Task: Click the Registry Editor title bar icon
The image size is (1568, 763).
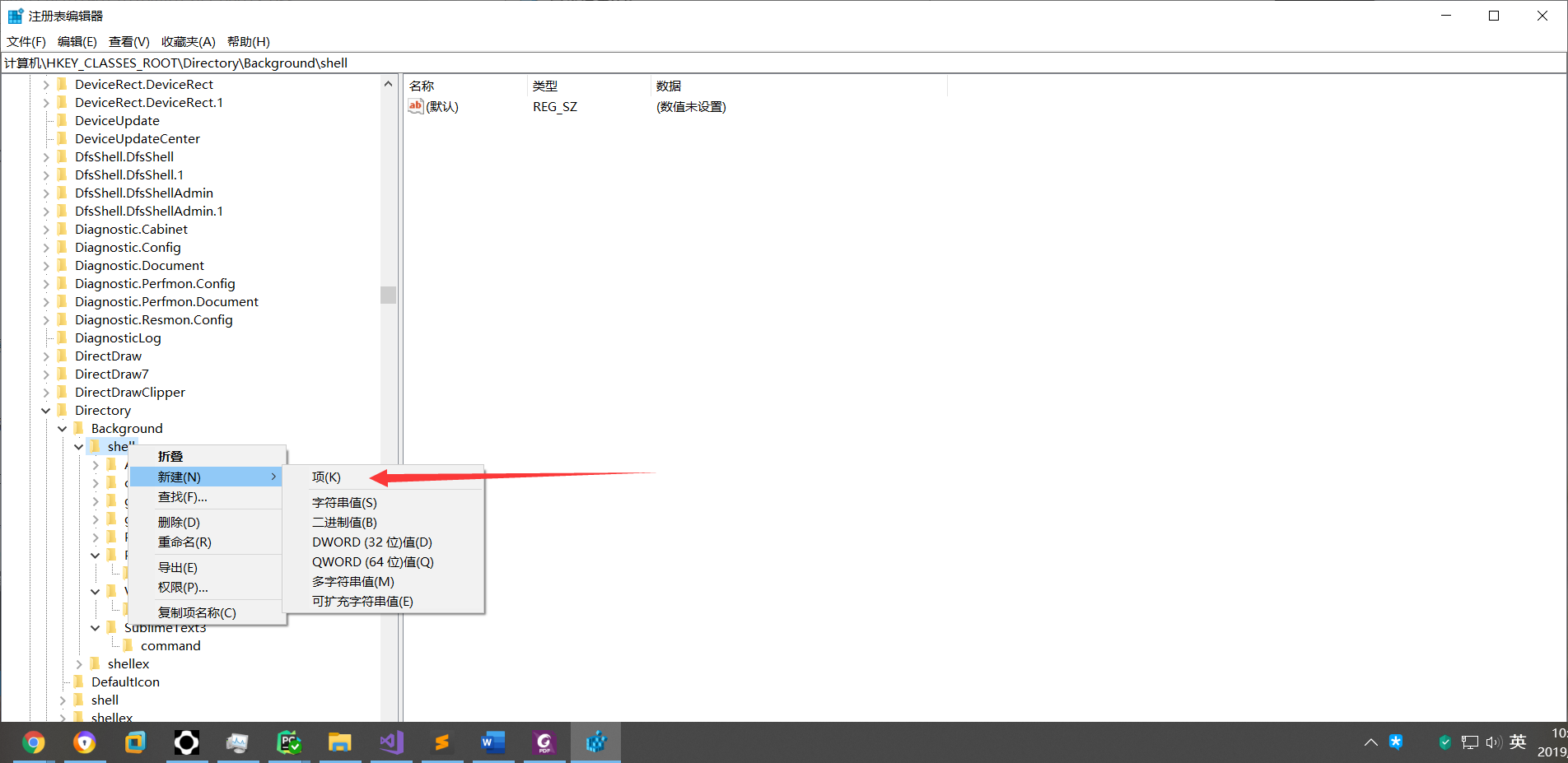Action: [15, 16]
